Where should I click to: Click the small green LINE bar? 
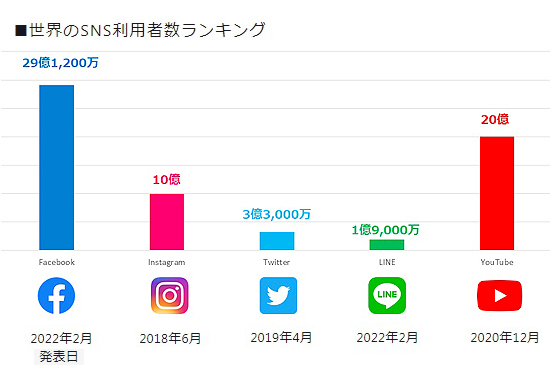387,245
